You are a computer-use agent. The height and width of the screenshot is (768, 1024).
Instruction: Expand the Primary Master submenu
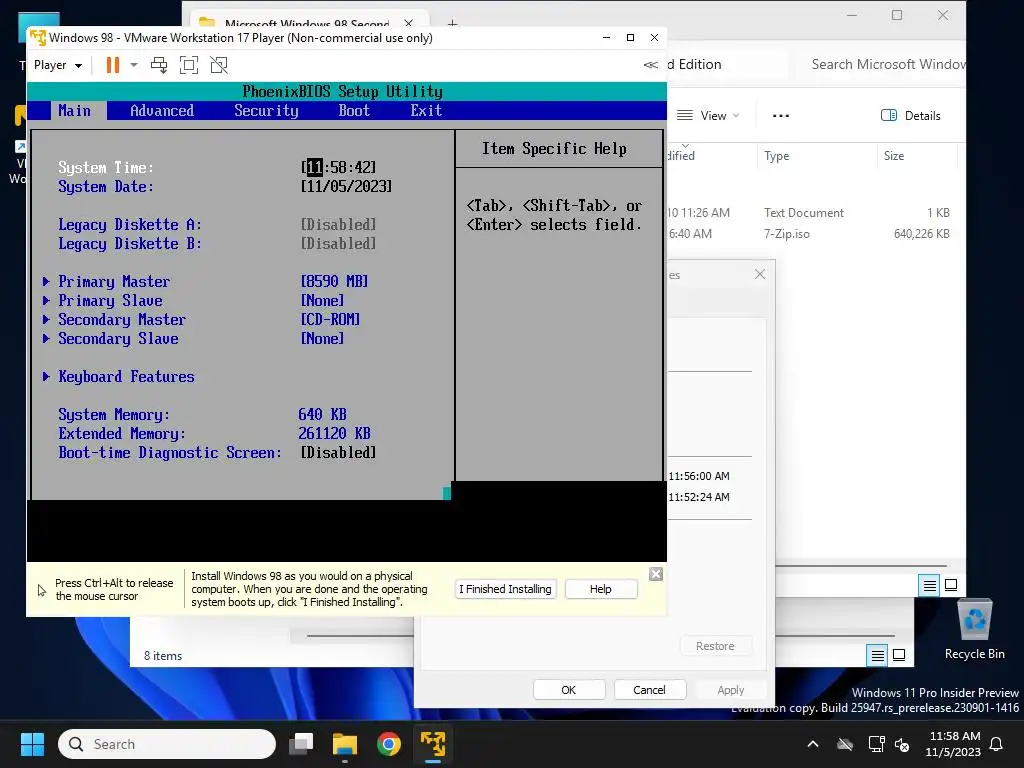(114, 281)
